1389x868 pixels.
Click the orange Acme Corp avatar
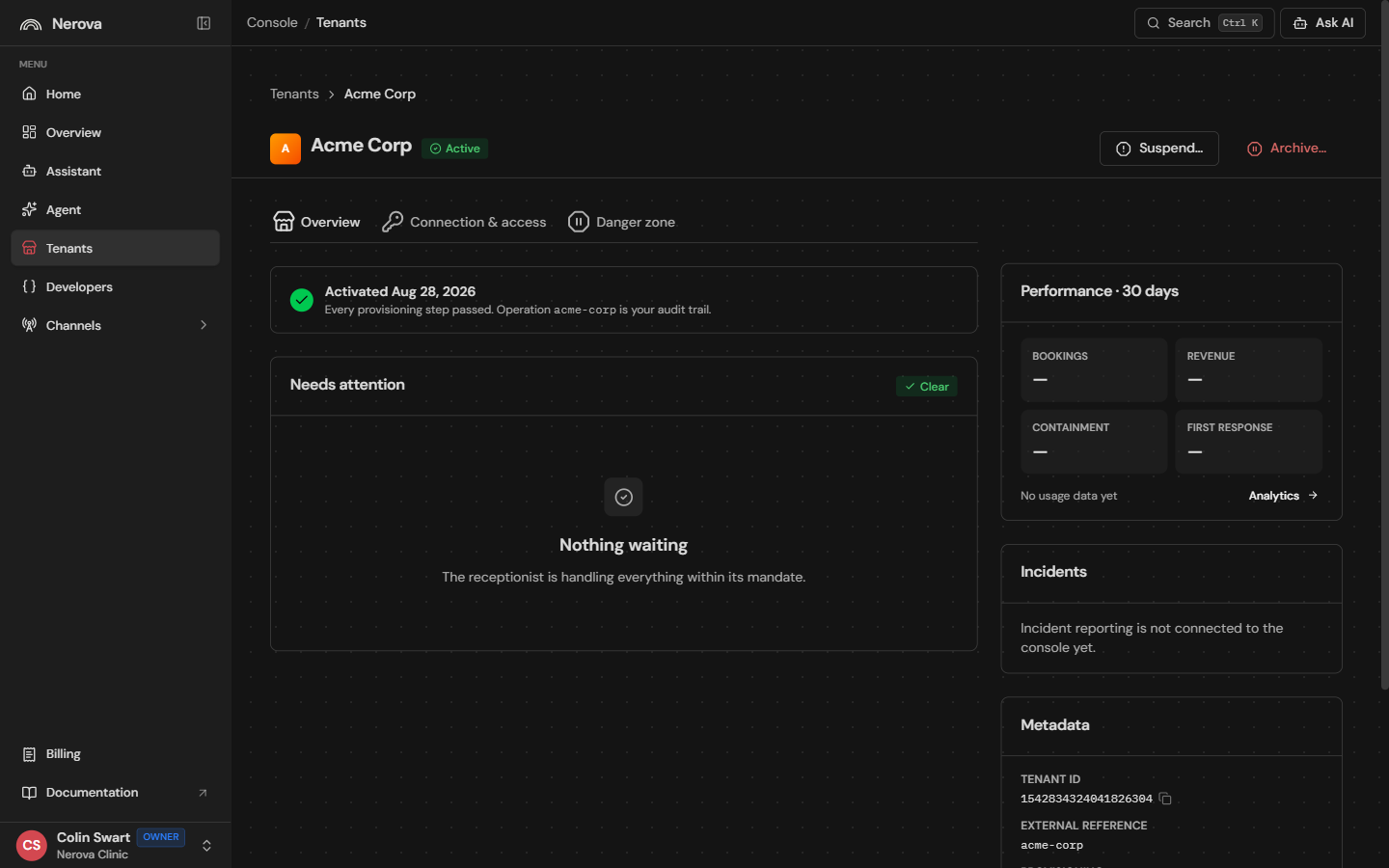click(286, 149)
